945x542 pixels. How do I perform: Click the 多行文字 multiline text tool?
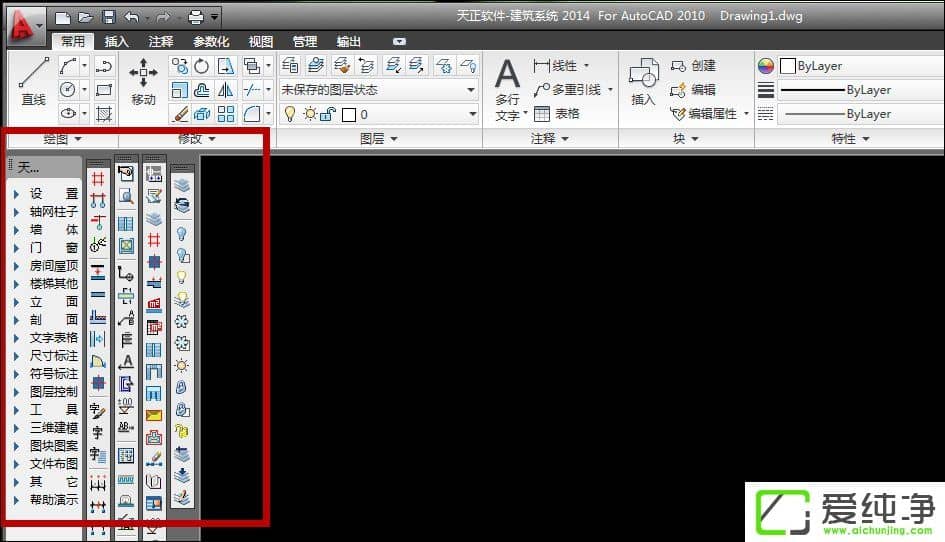[x=507, y=89]
